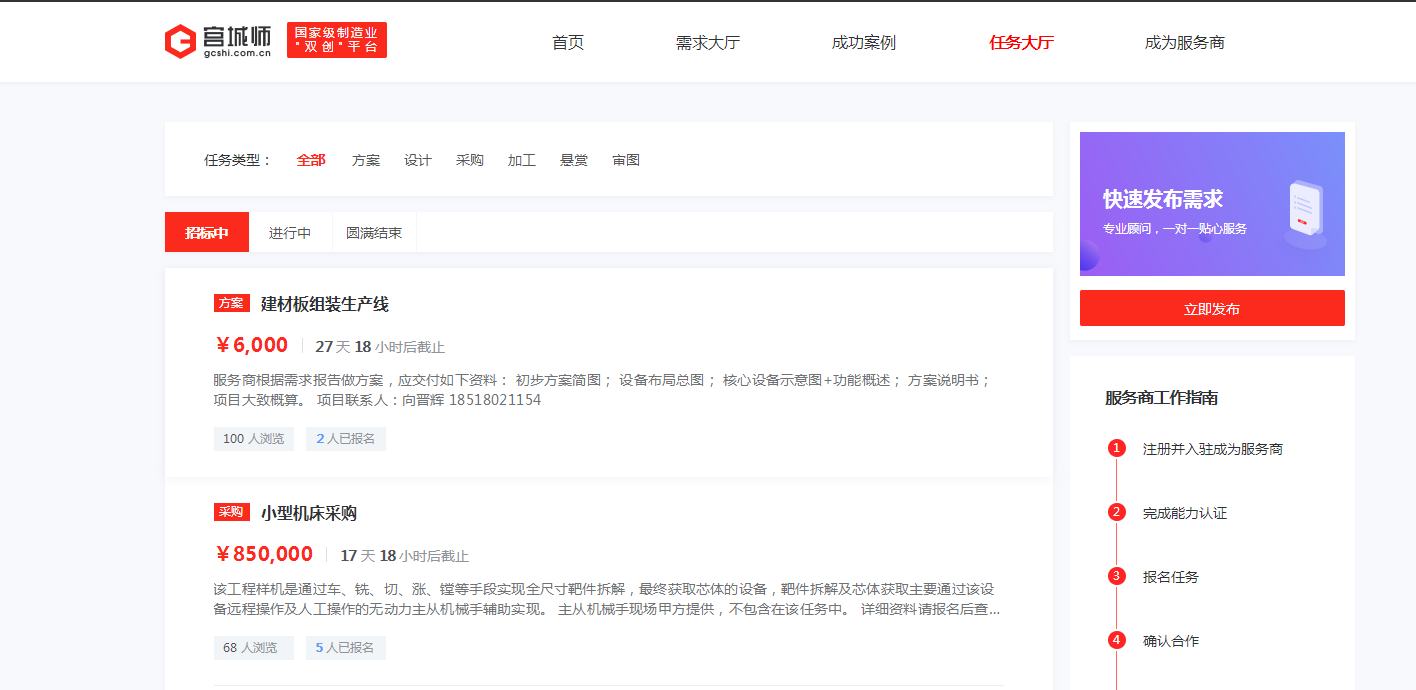
Task: Click the ¥850,000 price
Action: point(264,554)
